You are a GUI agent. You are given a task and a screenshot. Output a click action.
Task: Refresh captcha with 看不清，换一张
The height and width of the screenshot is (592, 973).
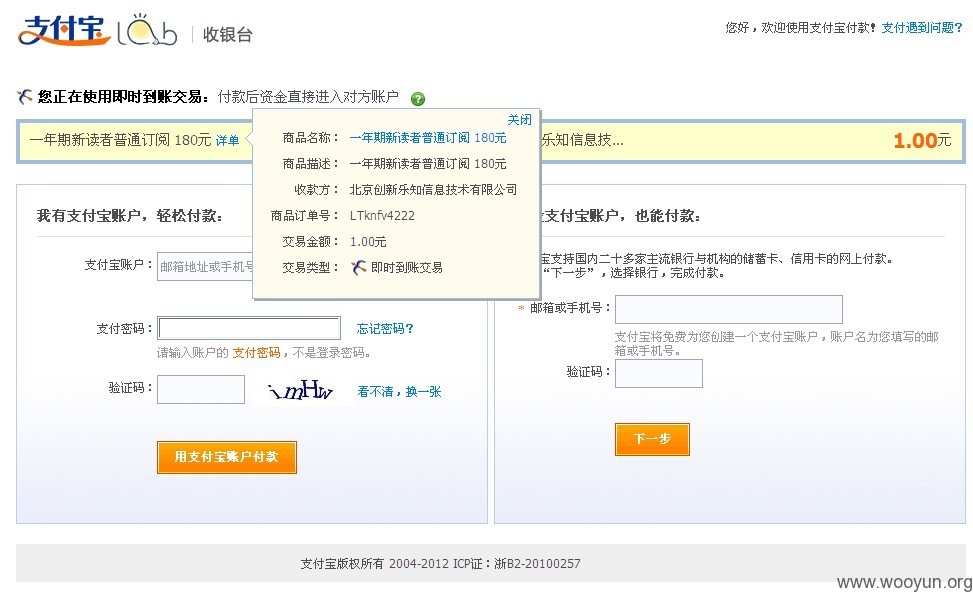pos(399,392)
